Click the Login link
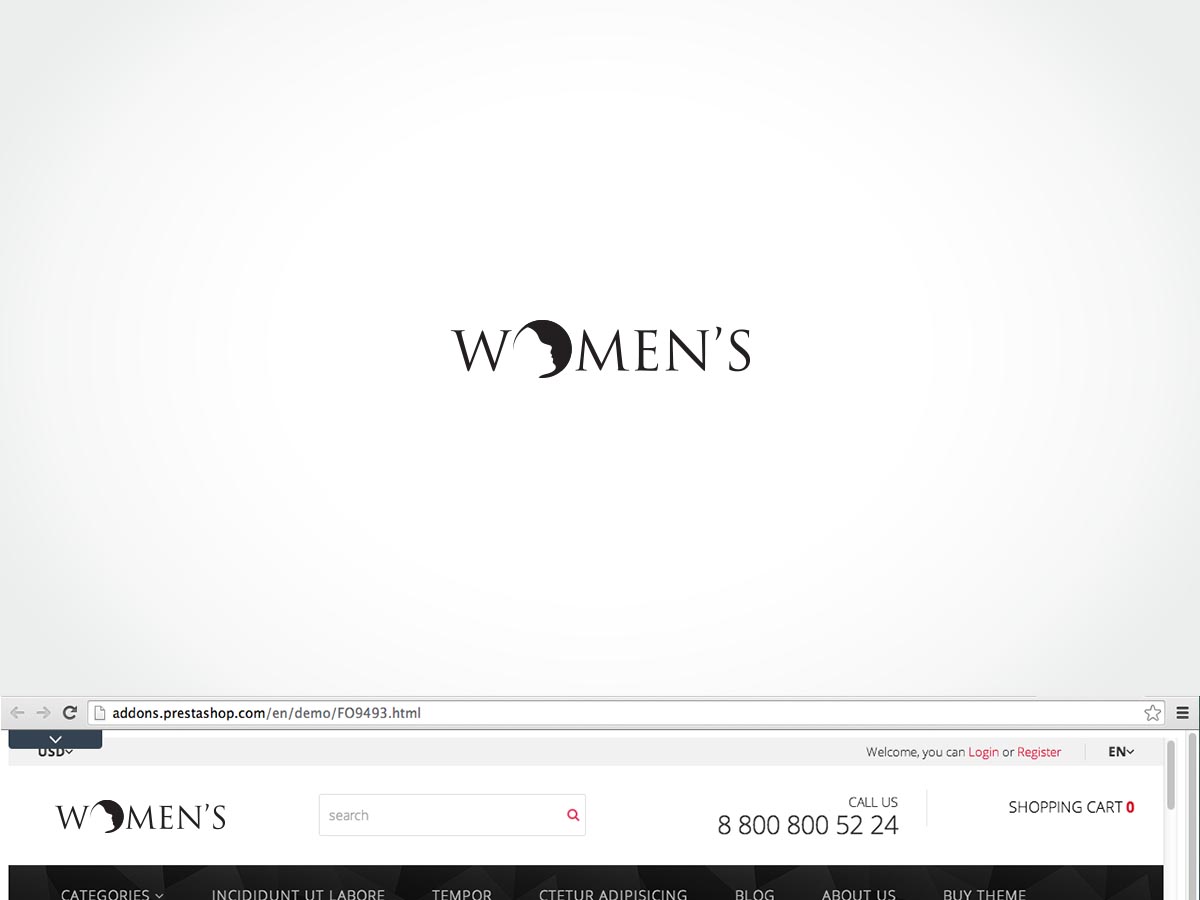Image resolution: width=1200 pixels, height=900 pixels. coord(983,752)
